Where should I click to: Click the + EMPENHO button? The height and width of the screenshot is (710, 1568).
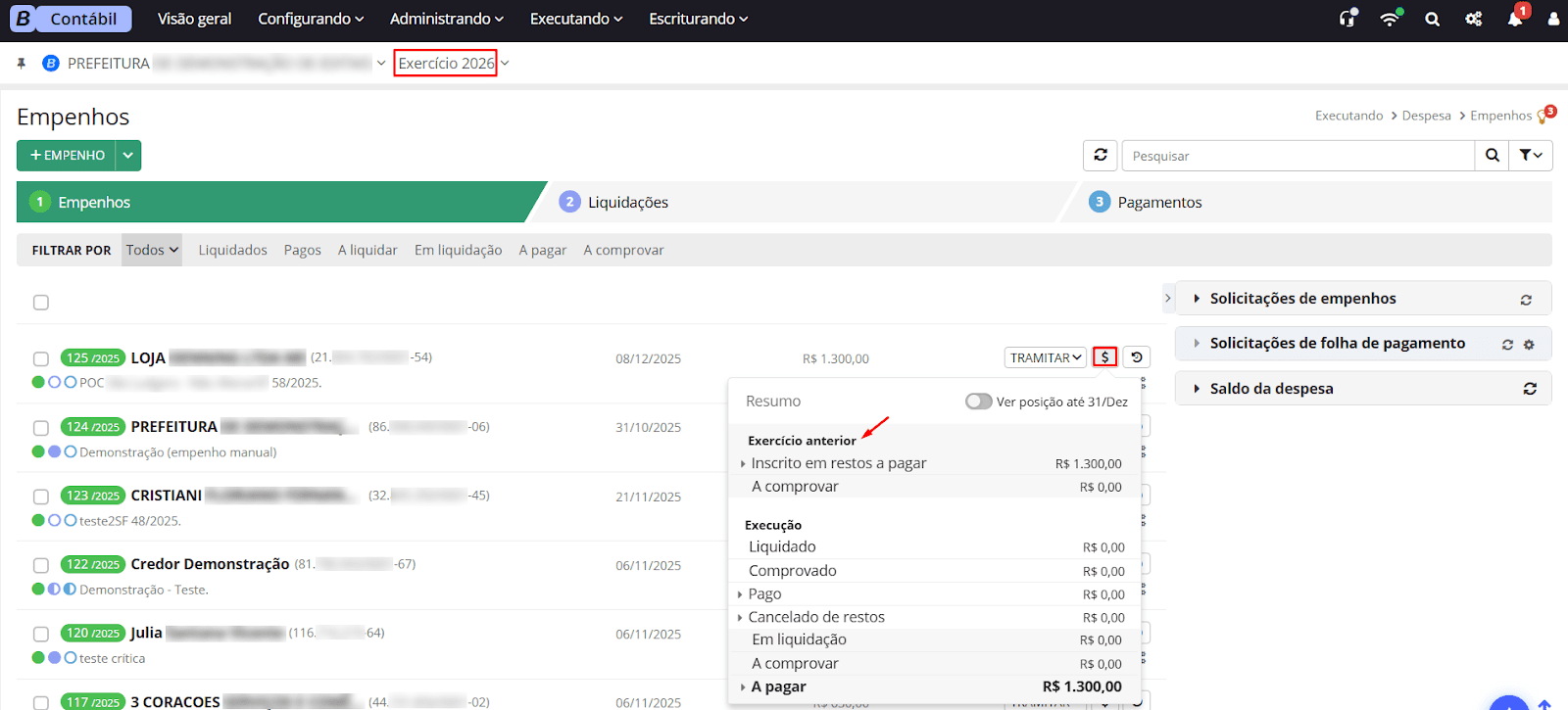click(x=67, y=156)
